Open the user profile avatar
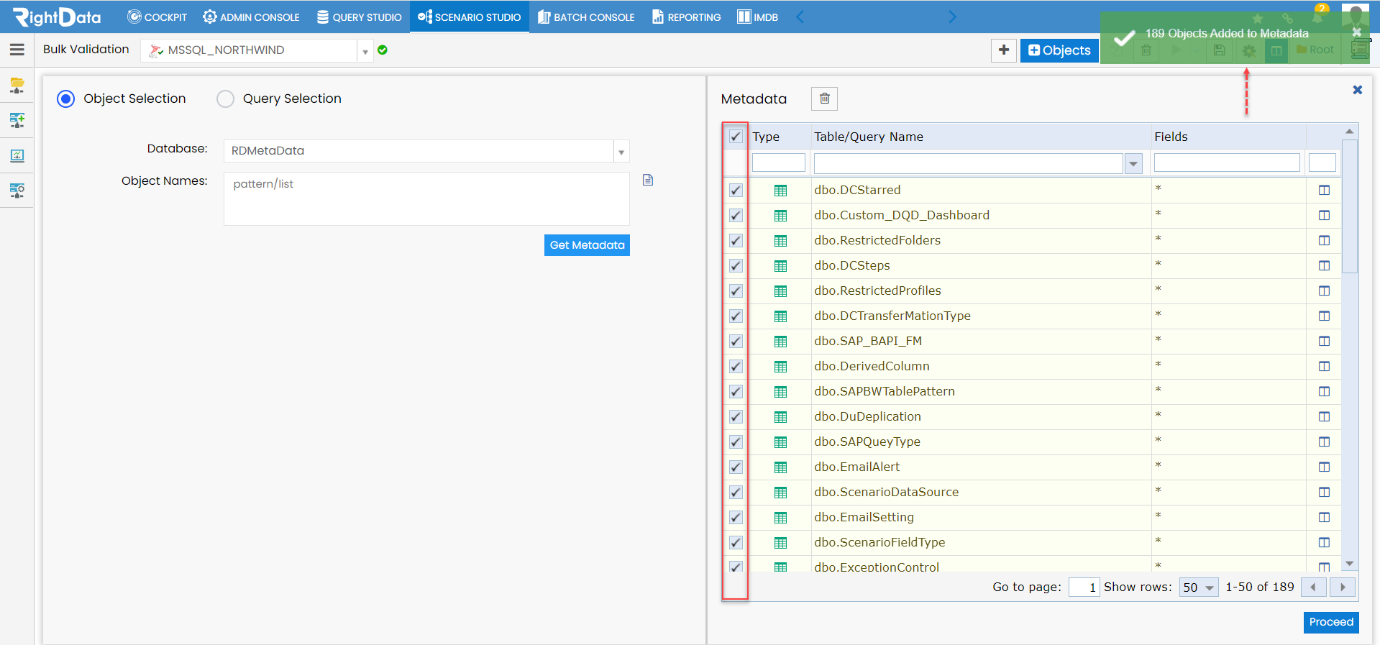The width and height of the screenshot is (1380, 645). 1355,17
